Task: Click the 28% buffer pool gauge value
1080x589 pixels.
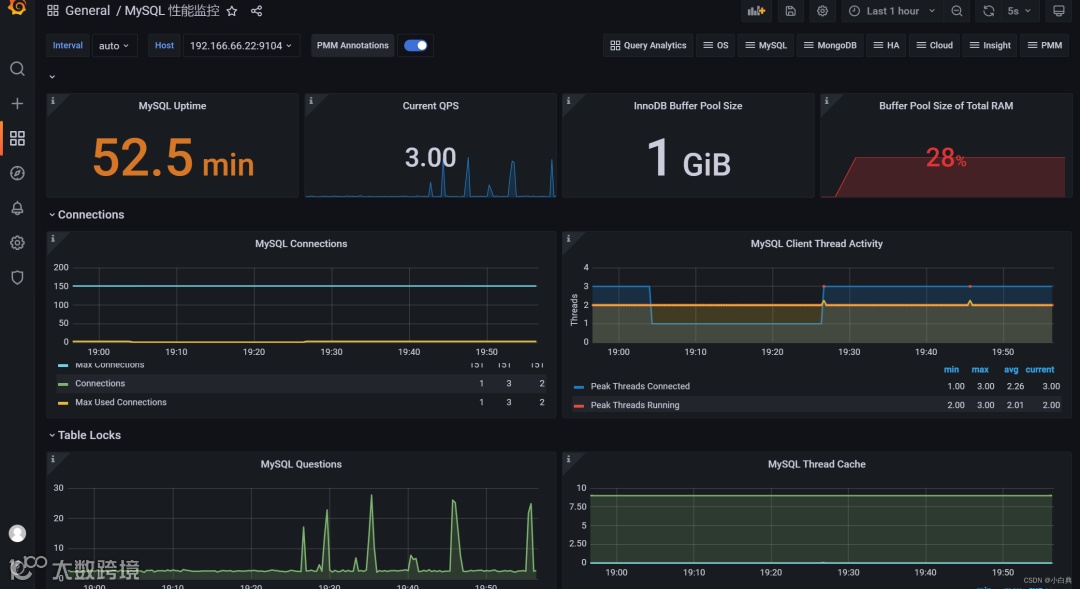Action: click(x=946, y=158)
